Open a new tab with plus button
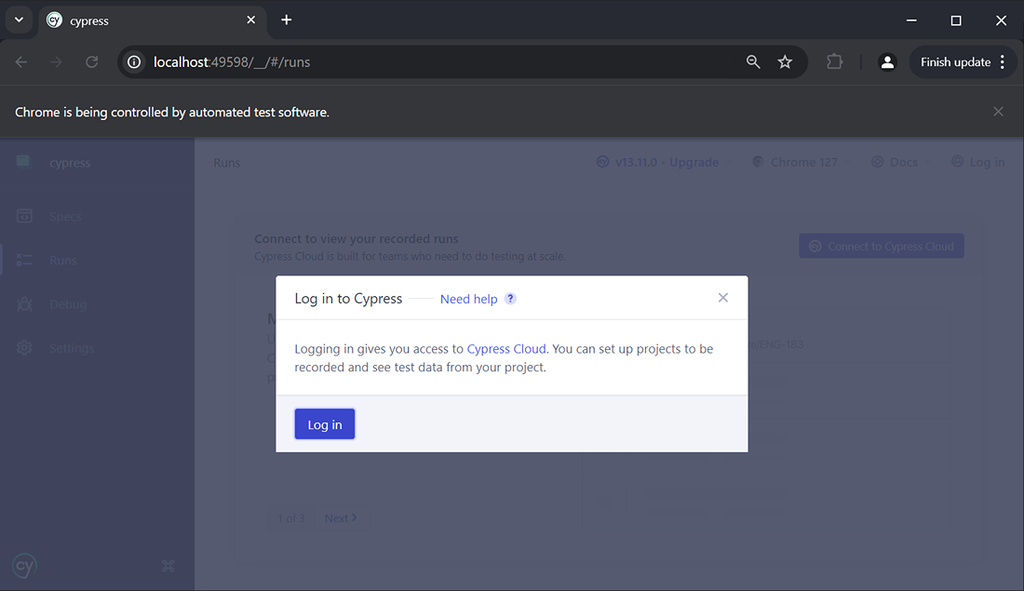The height and width of the screenshot is (591, 1024). click(286, 20)
